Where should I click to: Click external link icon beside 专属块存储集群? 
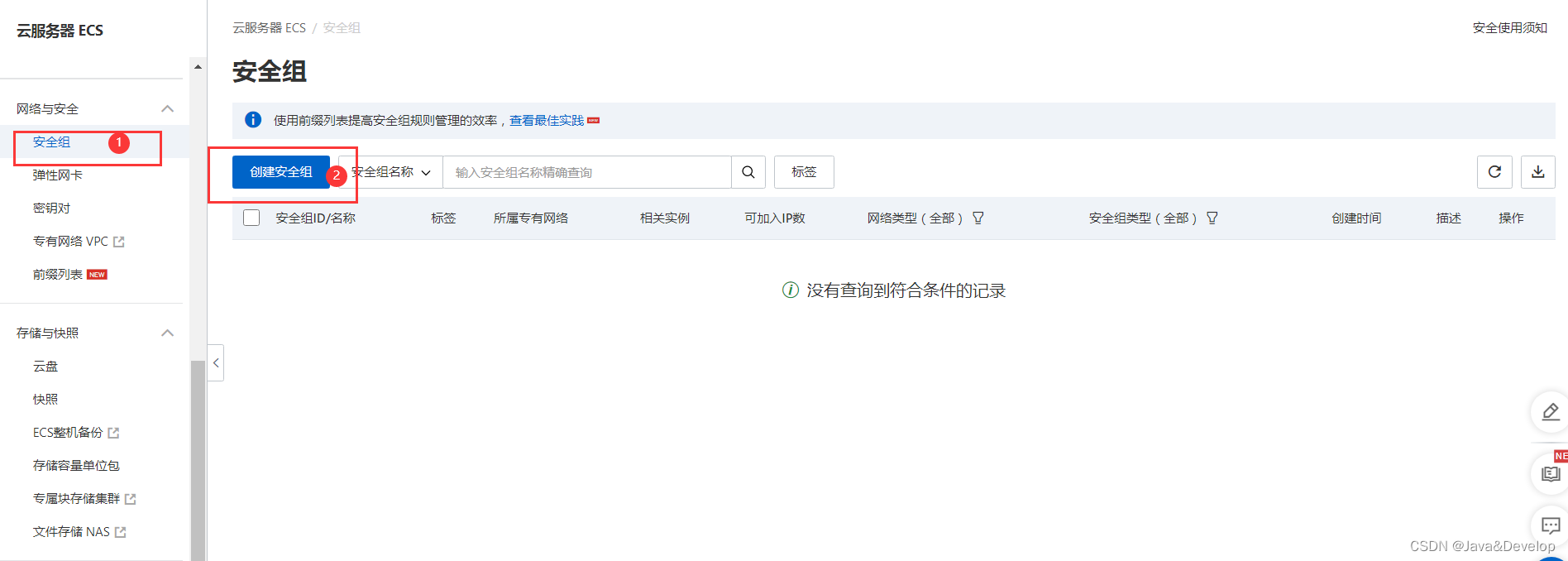pos(131,499)
